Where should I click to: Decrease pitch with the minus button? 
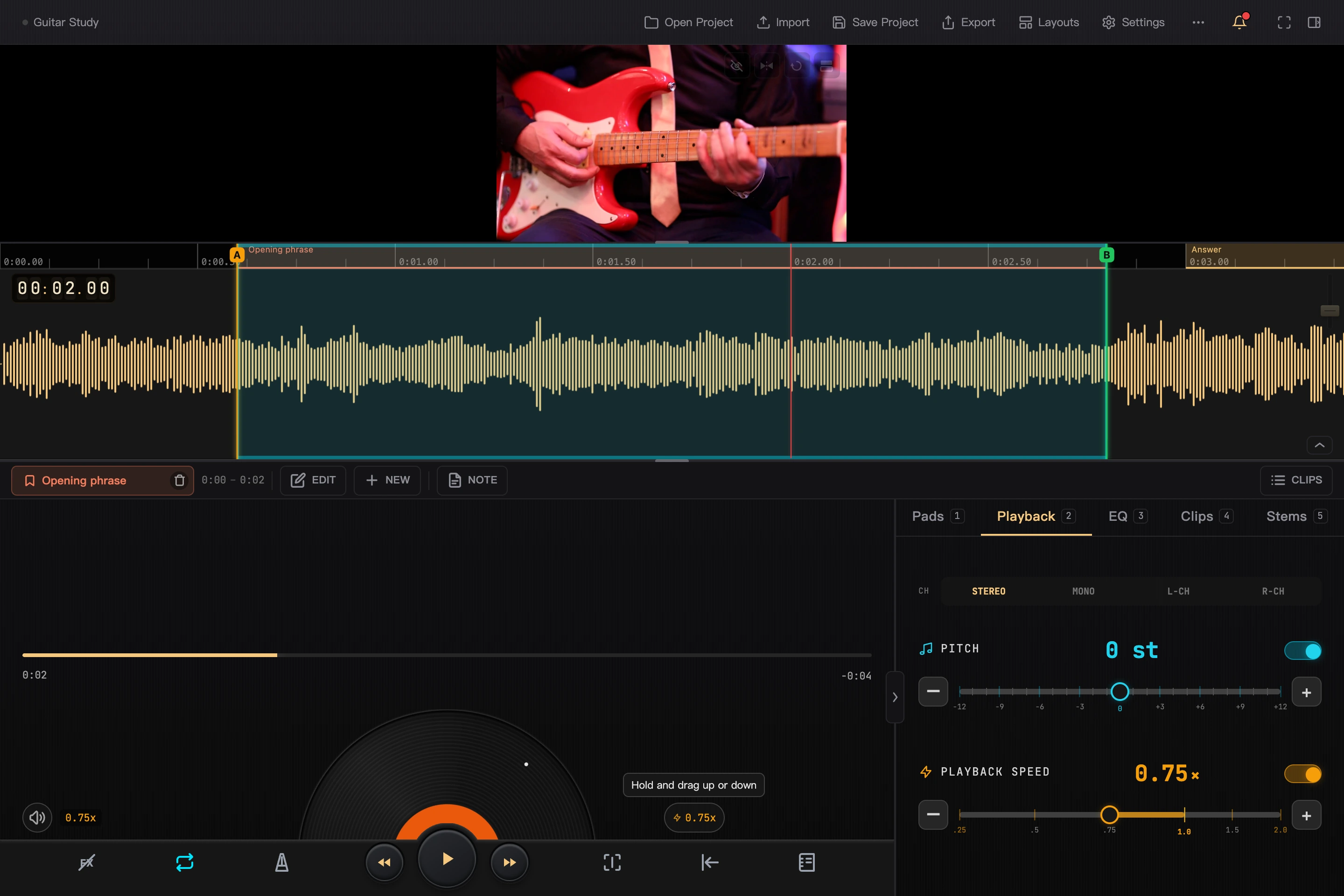pyautogui.click(x=933, y=692)
